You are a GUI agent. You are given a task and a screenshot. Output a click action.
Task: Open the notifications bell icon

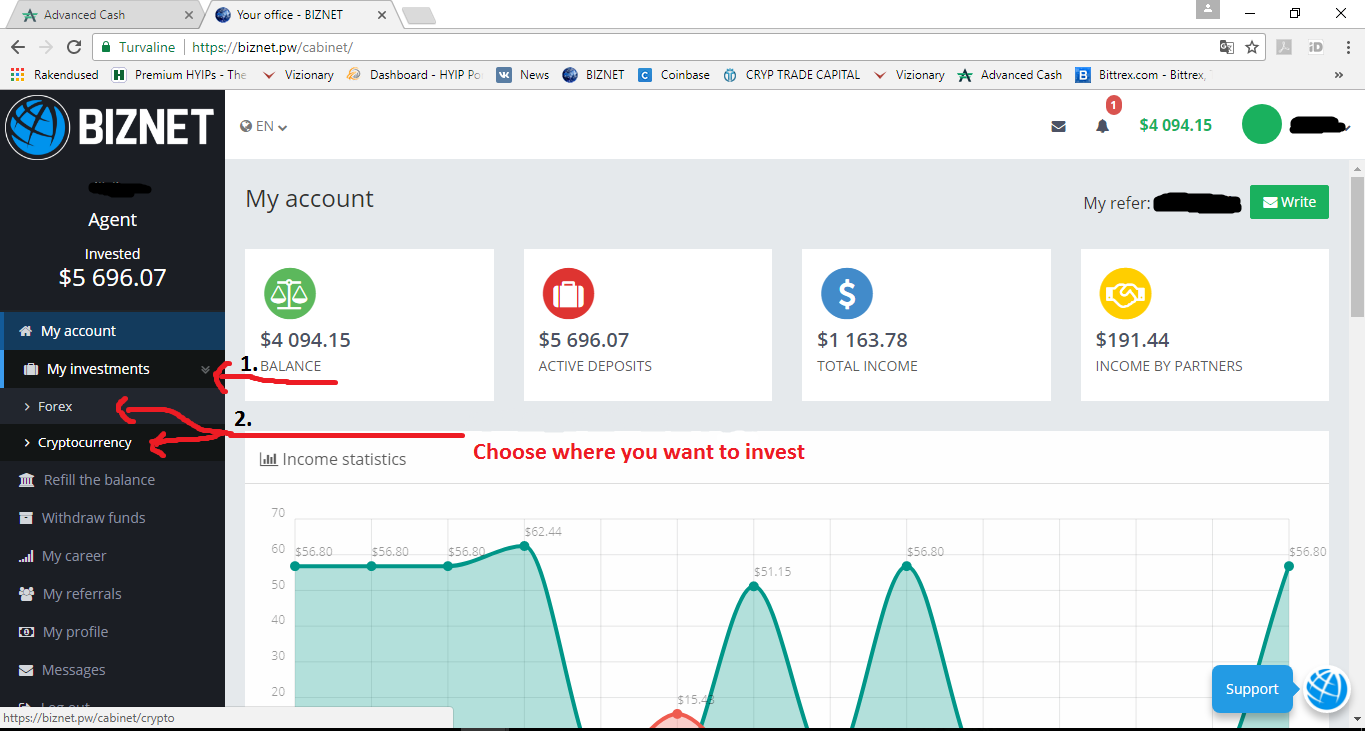click(x=1103, y=126)
